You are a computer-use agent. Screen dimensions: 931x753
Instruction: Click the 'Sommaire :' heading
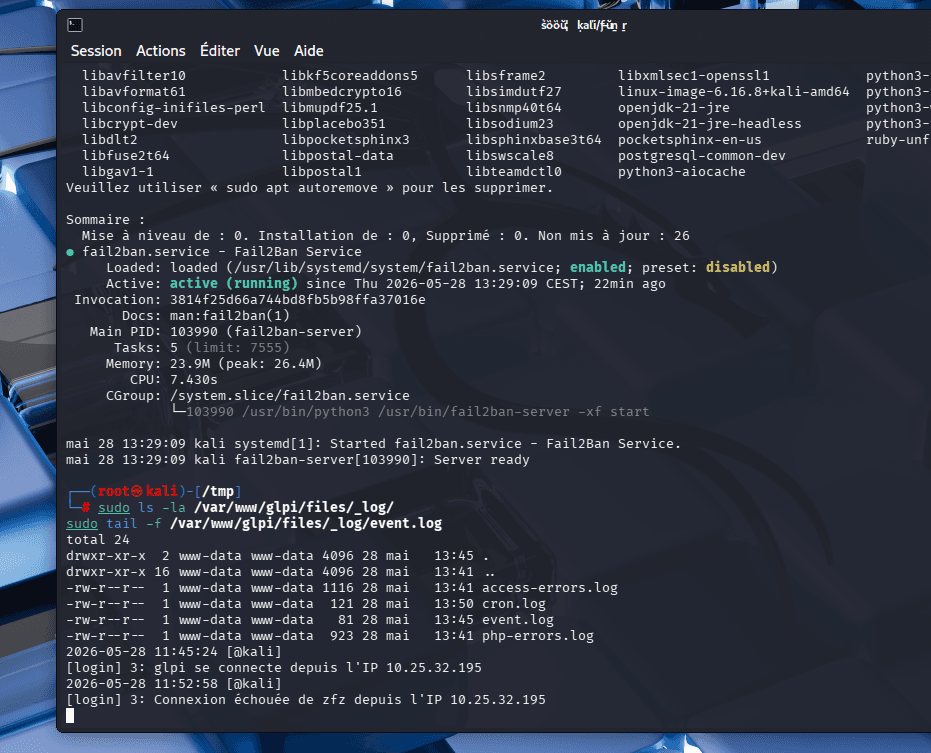pyautogui.click(x=106, y=220)
